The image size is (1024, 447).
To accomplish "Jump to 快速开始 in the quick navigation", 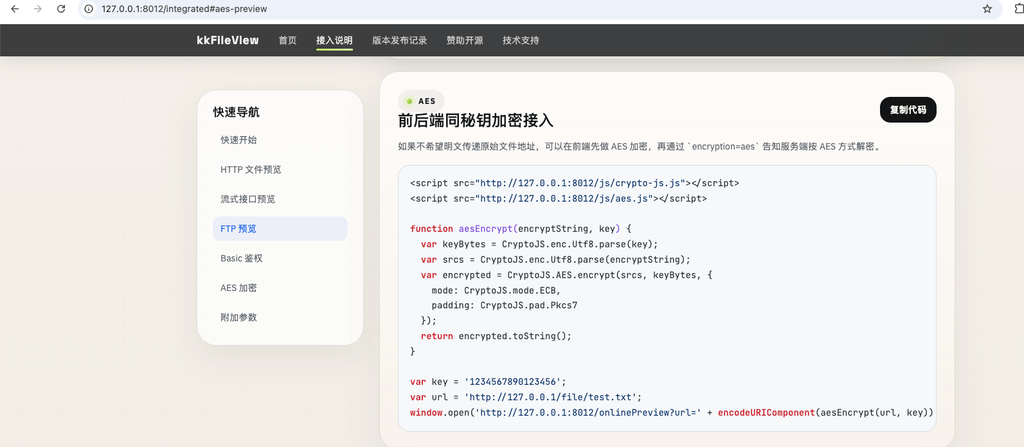I will click(280, 140).
